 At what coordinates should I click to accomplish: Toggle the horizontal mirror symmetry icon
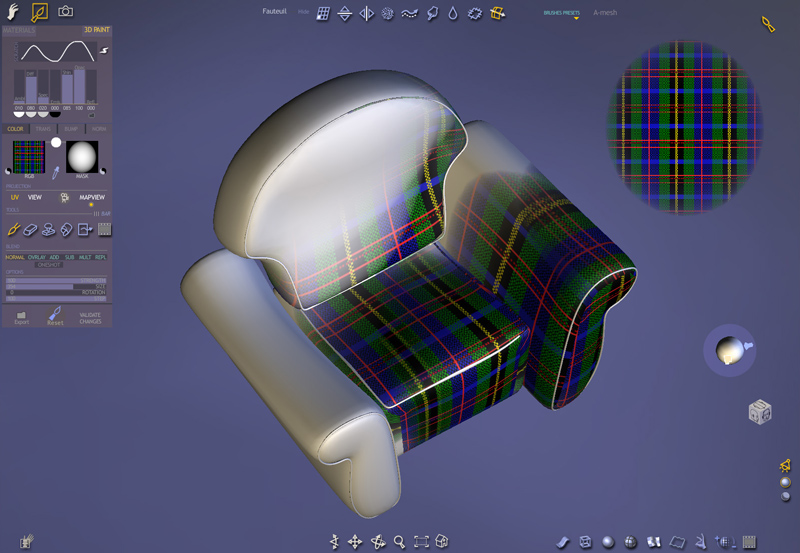coord(366,13)
